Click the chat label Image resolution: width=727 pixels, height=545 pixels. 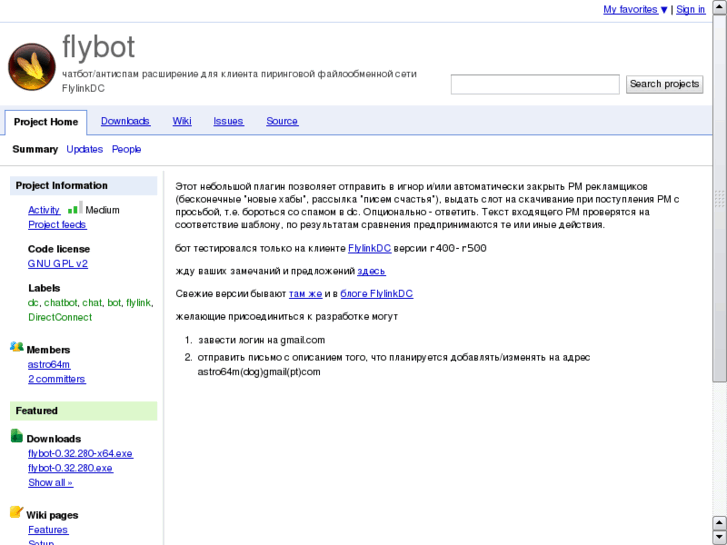pos(92,303)
